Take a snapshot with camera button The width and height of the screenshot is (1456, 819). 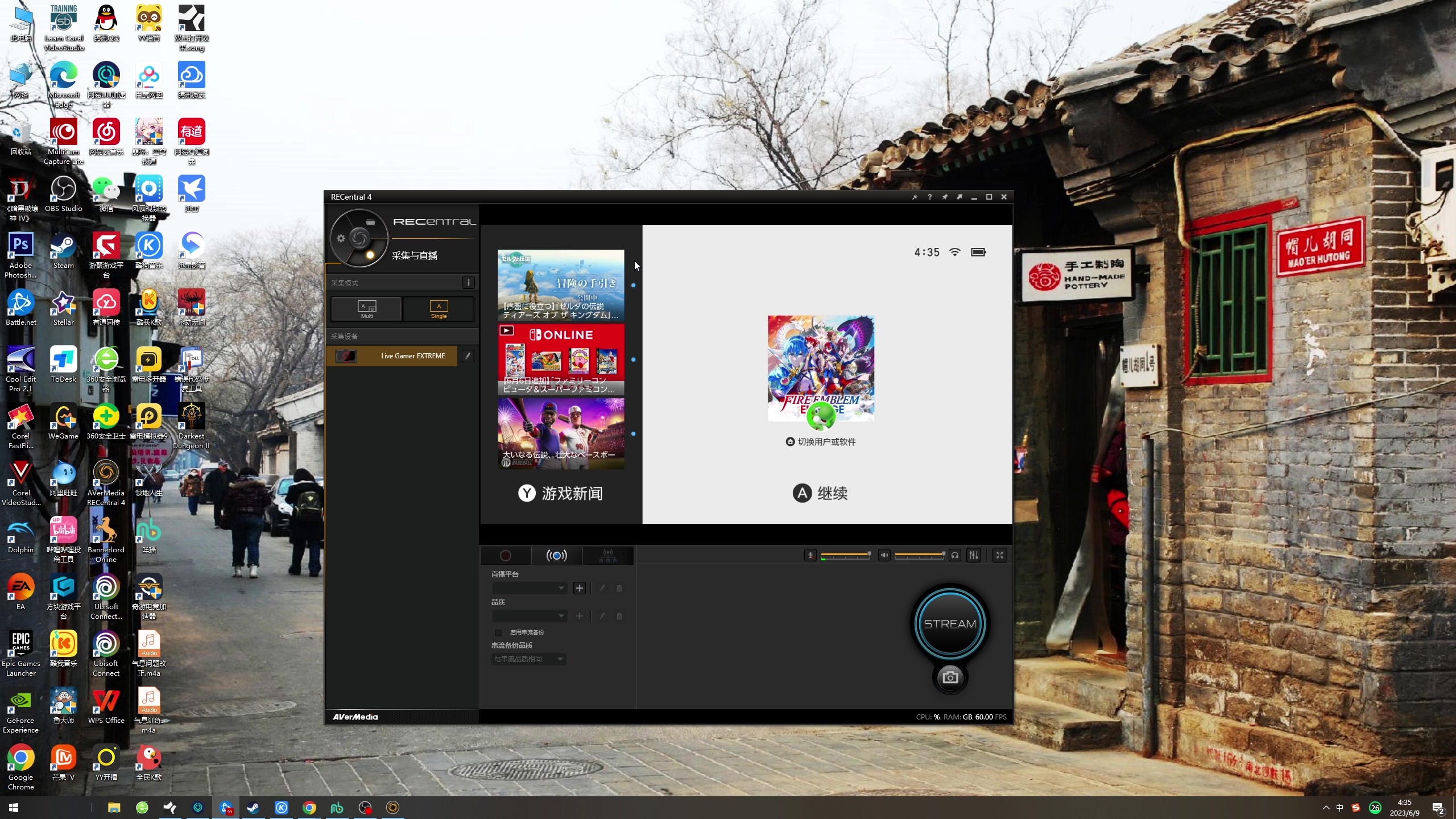click(950, 677)
